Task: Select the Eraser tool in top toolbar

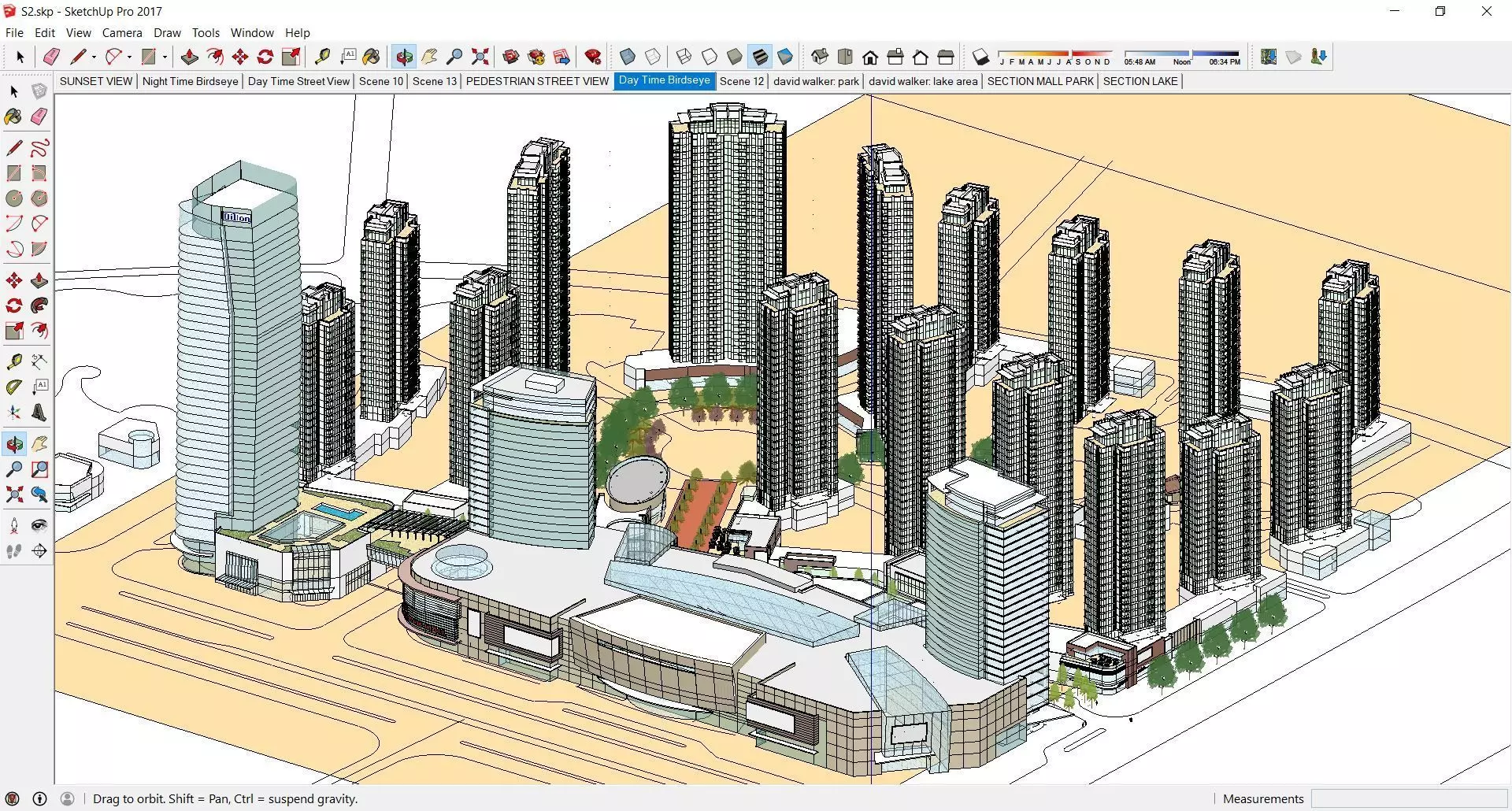Action: tap(51, 57)
